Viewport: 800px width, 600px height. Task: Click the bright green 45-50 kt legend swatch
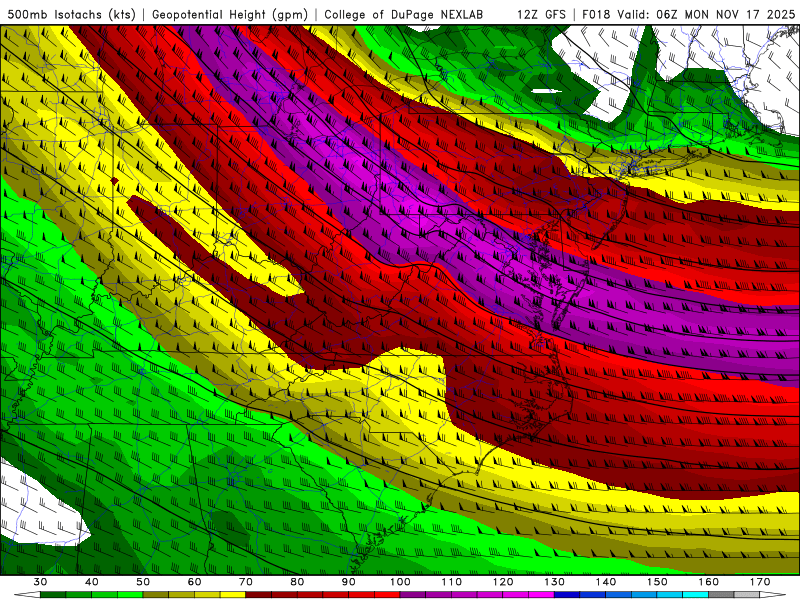pyautogui.click(x=130, y=595)
